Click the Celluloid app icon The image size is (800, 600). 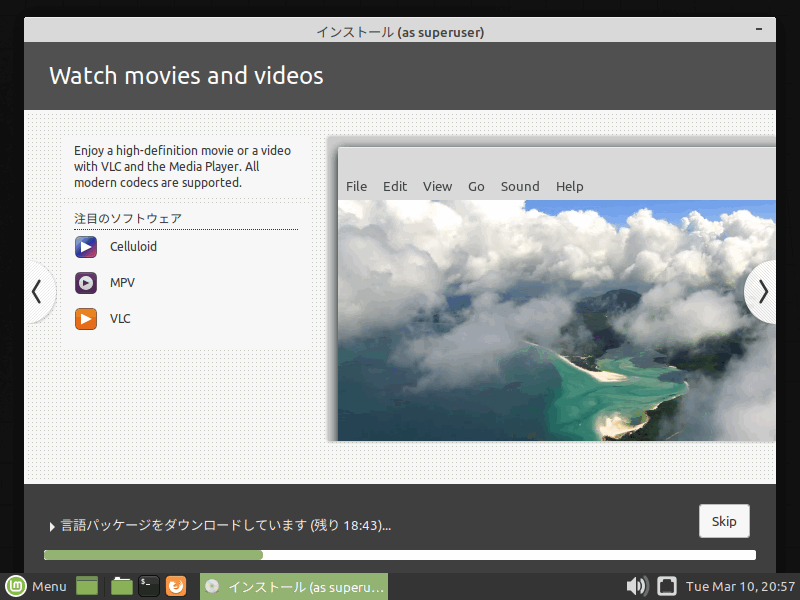[x=86, y=247]
